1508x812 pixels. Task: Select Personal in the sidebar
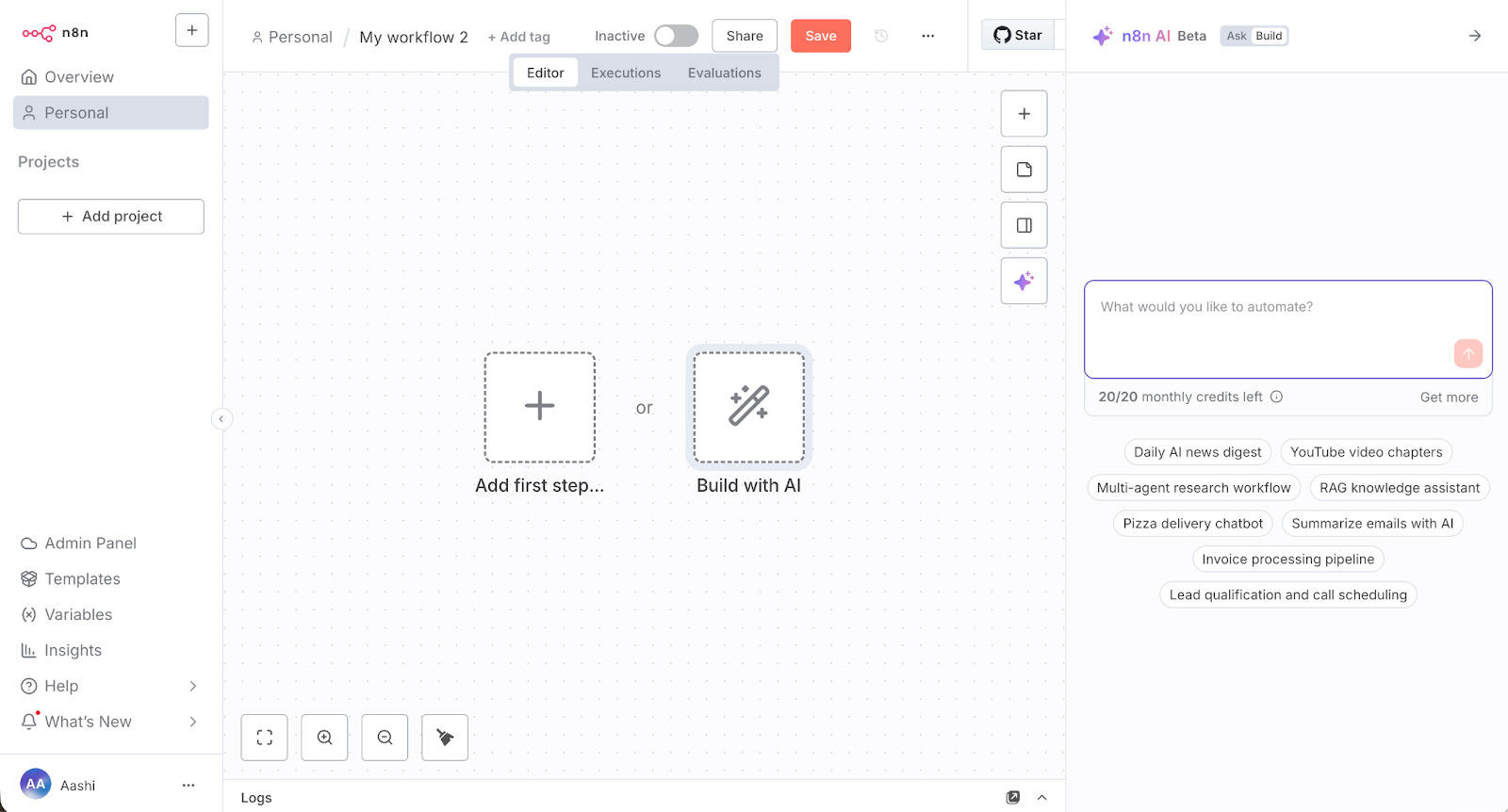111,113
